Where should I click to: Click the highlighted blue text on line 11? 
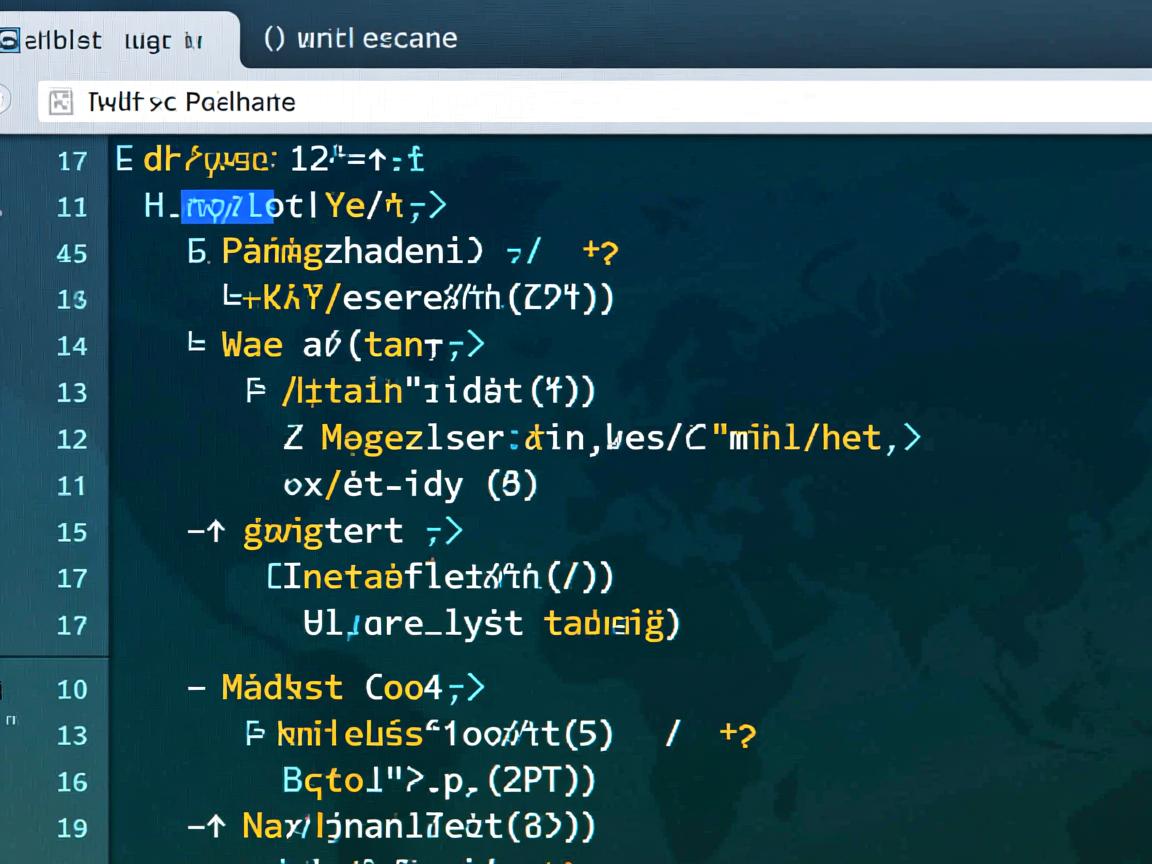tap(227, 206)
